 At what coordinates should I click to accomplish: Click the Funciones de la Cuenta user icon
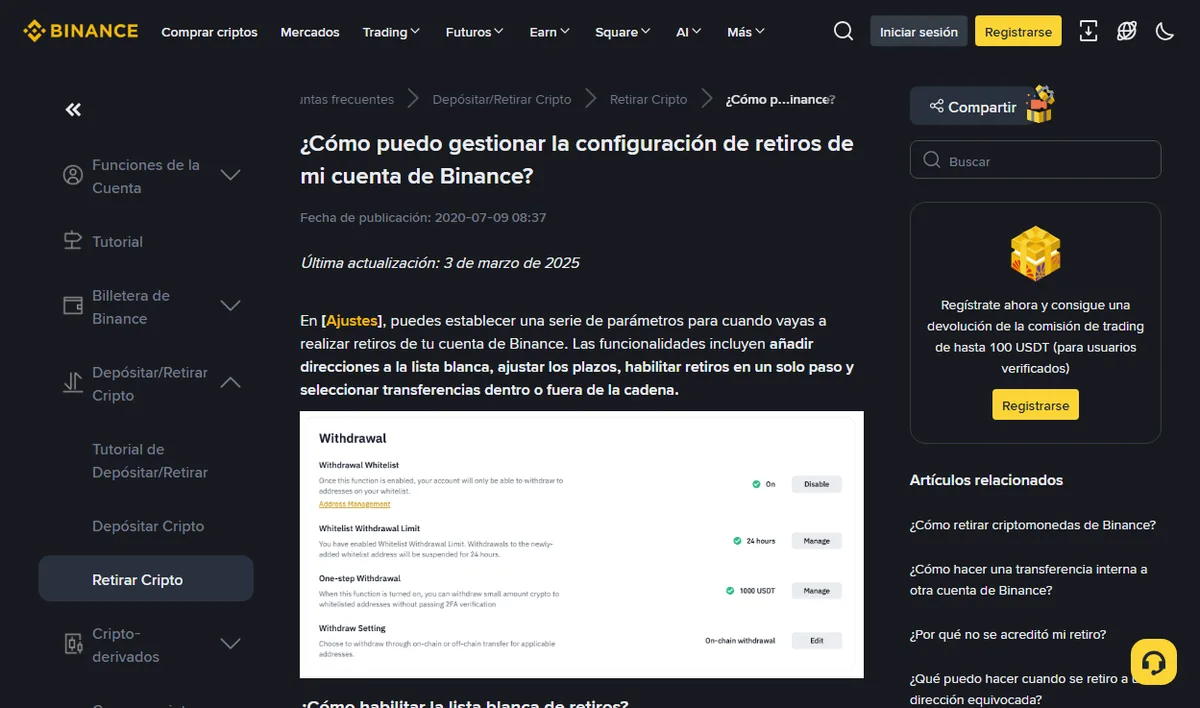pyautogui.click(x=73, y=175)
